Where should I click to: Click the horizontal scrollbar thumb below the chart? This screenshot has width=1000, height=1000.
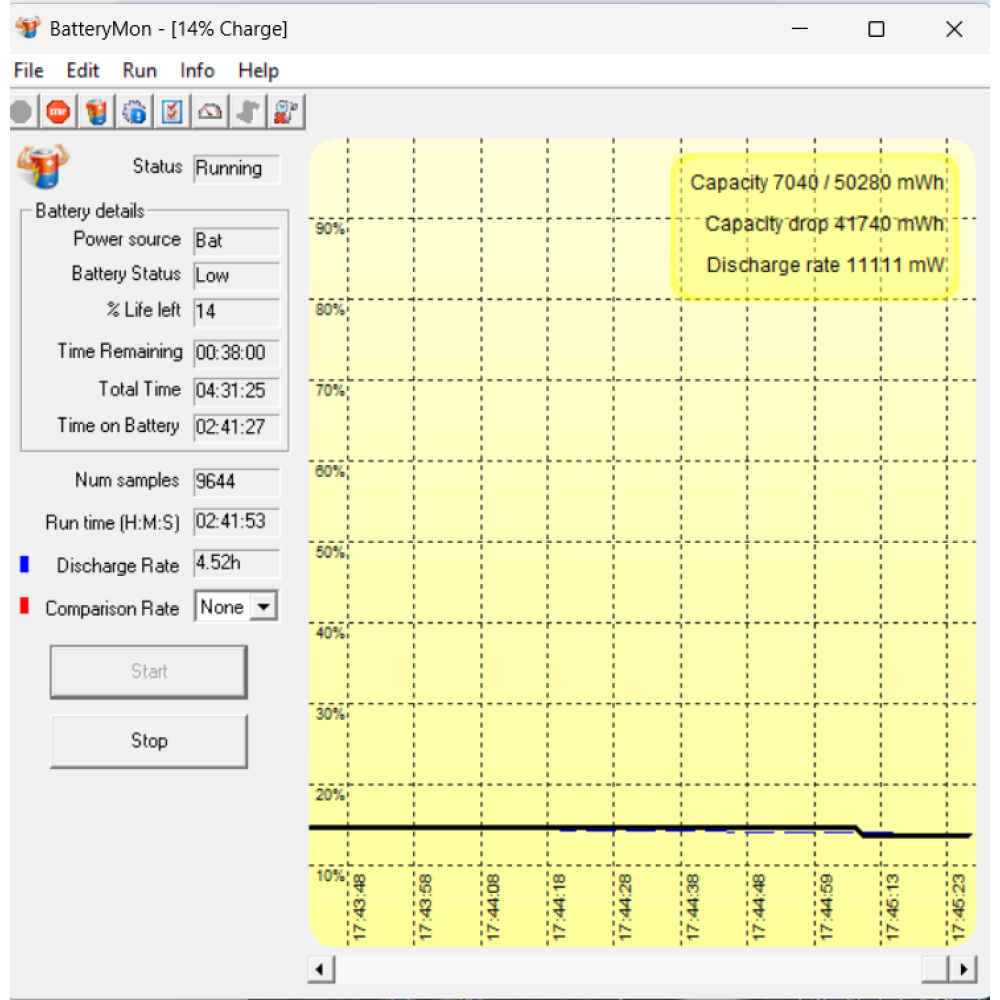coord(935,969)
